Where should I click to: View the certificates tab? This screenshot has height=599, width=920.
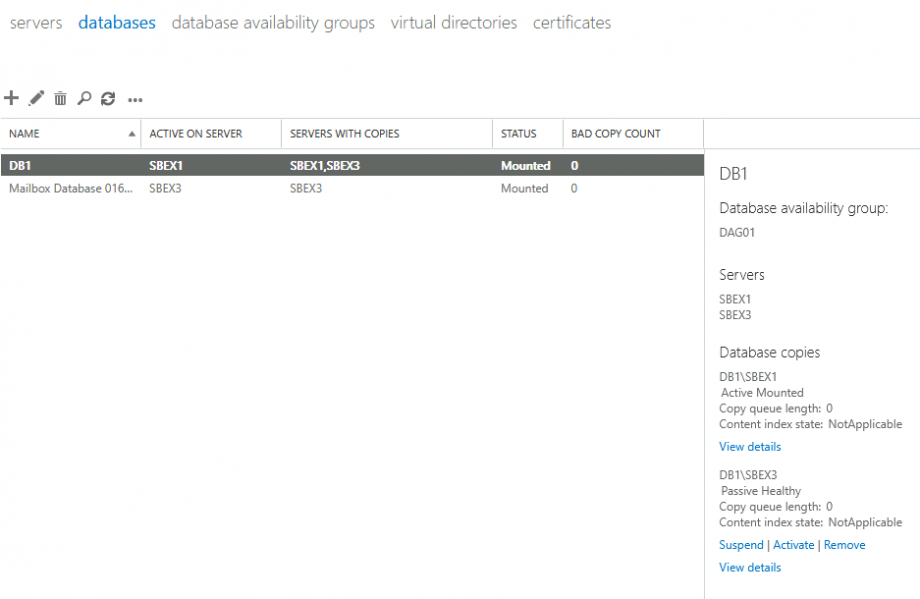[x=571, y=22]
